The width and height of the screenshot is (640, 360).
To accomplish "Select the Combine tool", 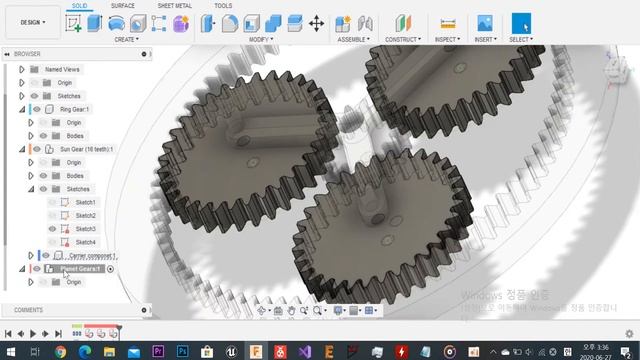I will [x=273, y=23].
